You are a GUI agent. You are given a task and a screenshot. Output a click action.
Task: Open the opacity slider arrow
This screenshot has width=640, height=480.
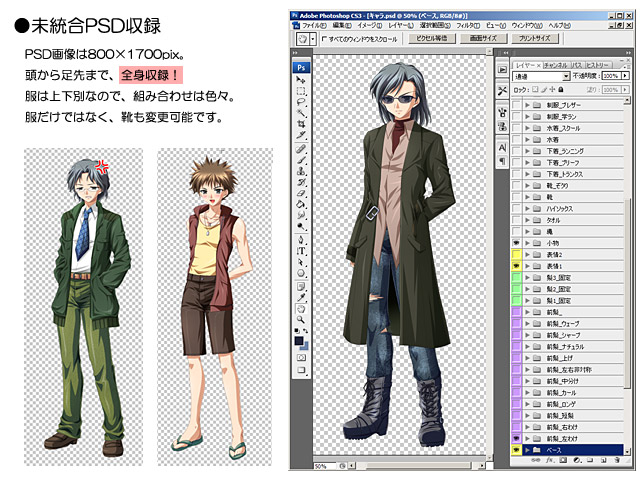coord(625,76)
